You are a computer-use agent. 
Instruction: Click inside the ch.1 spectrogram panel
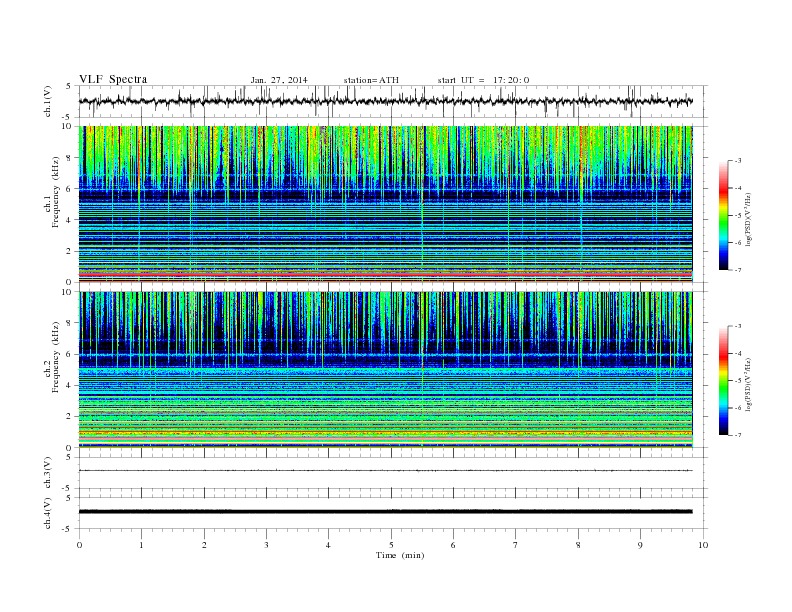click(385, 204)
